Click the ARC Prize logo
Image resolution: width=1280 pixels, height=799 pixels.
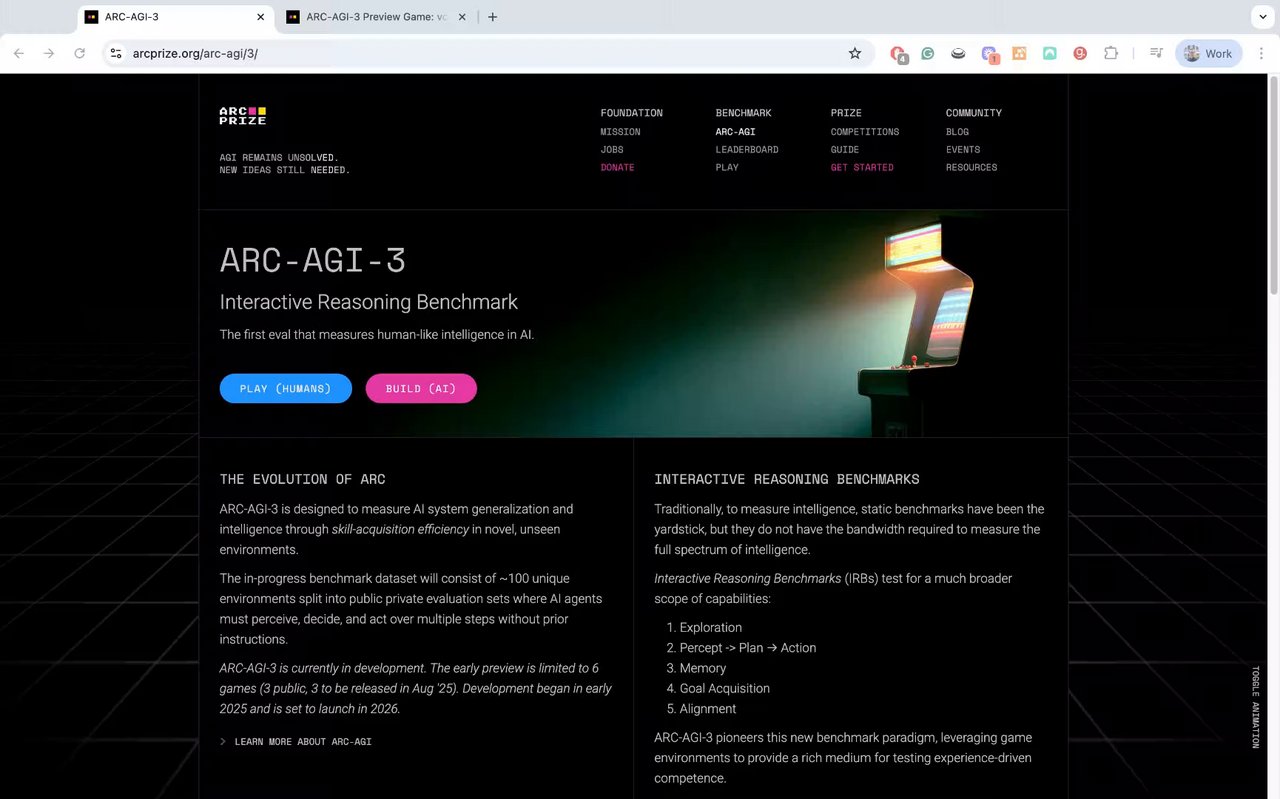coord(243,115)
